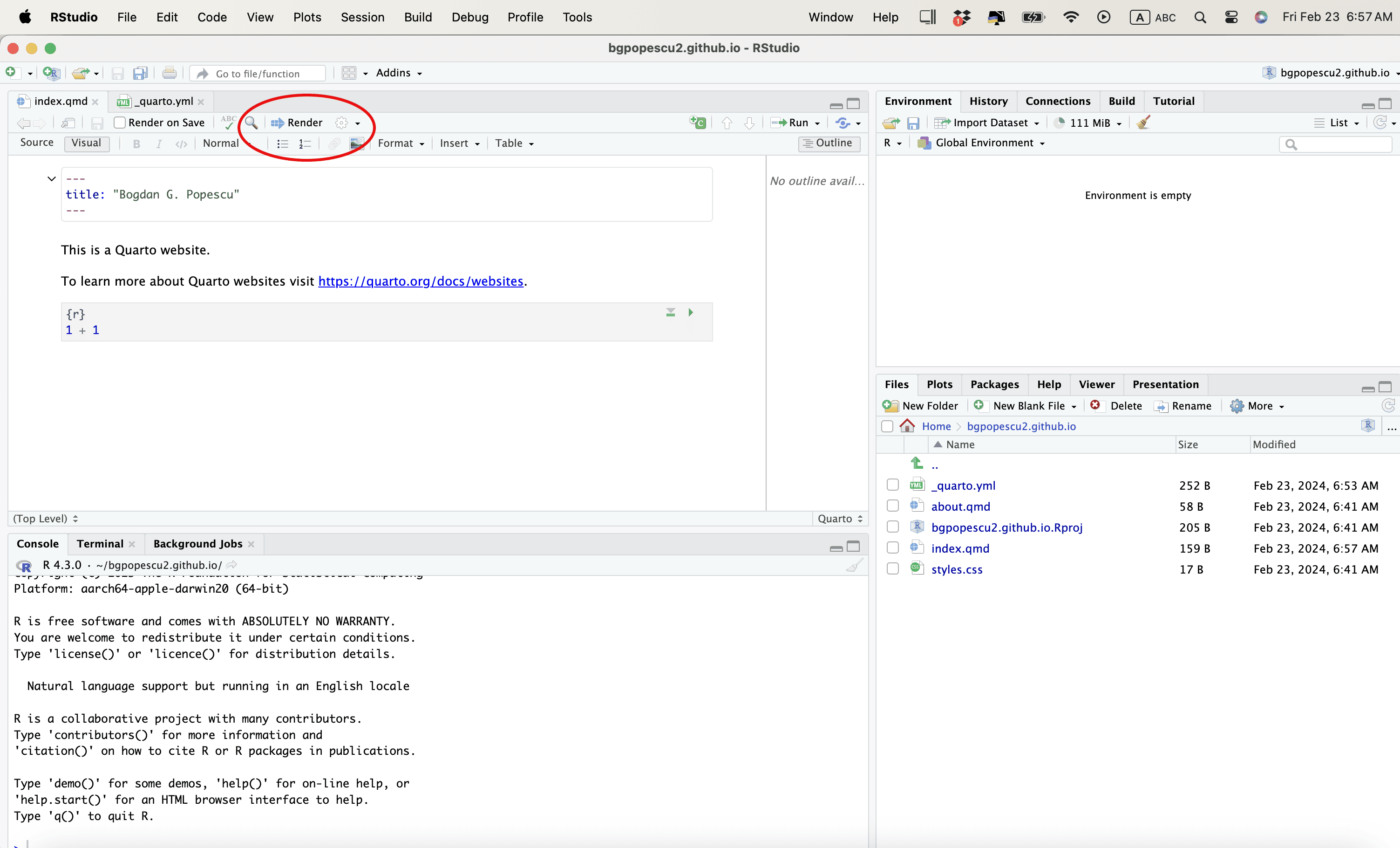Clear environment objects with the broom icon
This screenshot has height=848, width=1400.
click(1144, 123)
